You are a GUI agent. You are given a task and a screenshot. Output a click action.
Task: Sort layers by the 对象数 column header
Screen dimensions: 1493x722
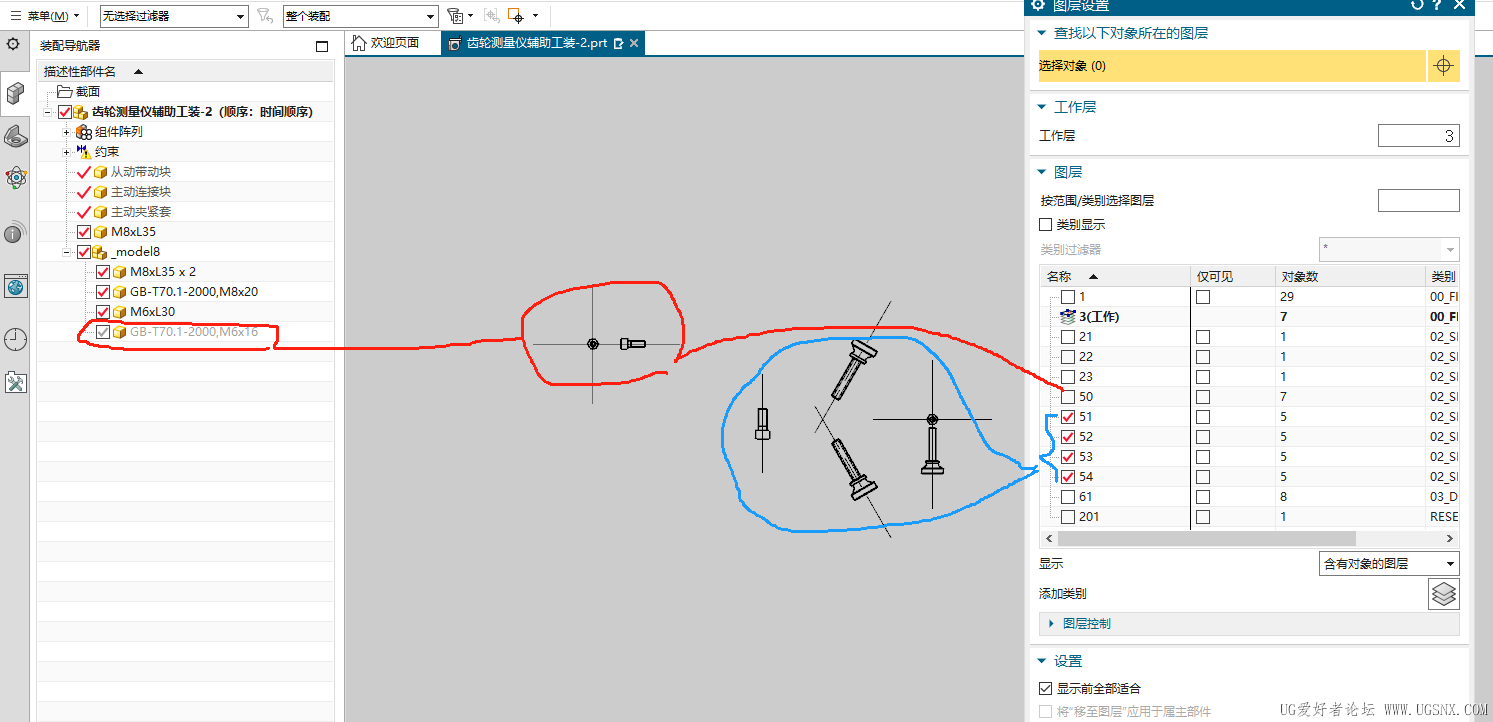click(x=1349, y=276)
